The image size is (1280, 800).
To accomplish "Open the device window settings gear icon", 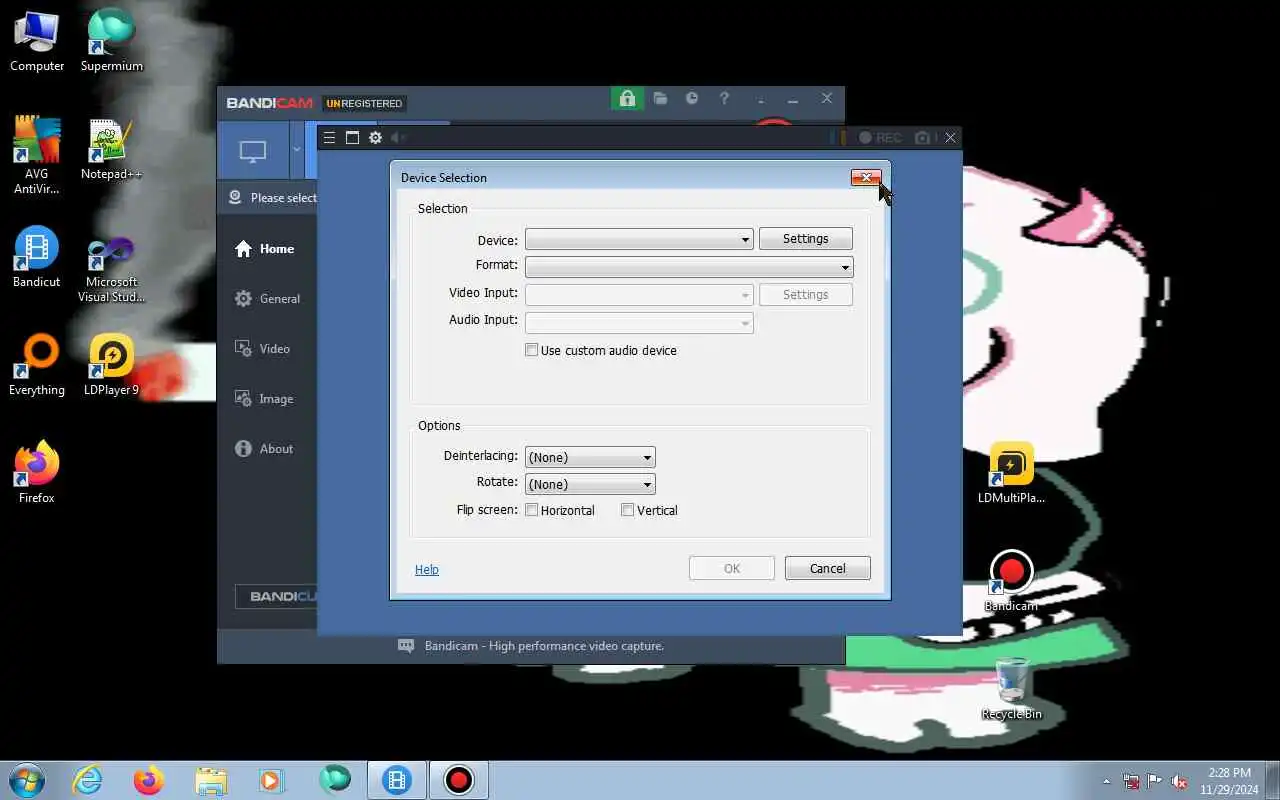I will pos(375,138).
